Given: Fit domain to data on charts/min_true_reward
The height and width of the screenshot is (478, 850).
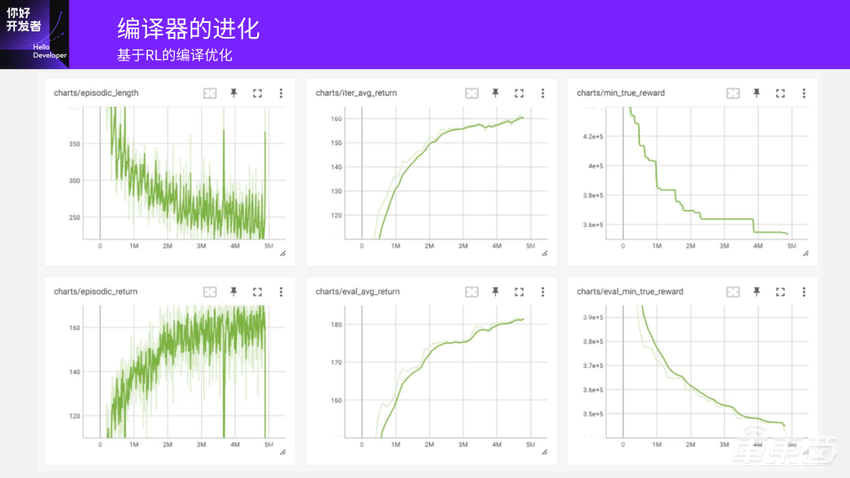Looking at the screenshot, I should pos(733,93).
